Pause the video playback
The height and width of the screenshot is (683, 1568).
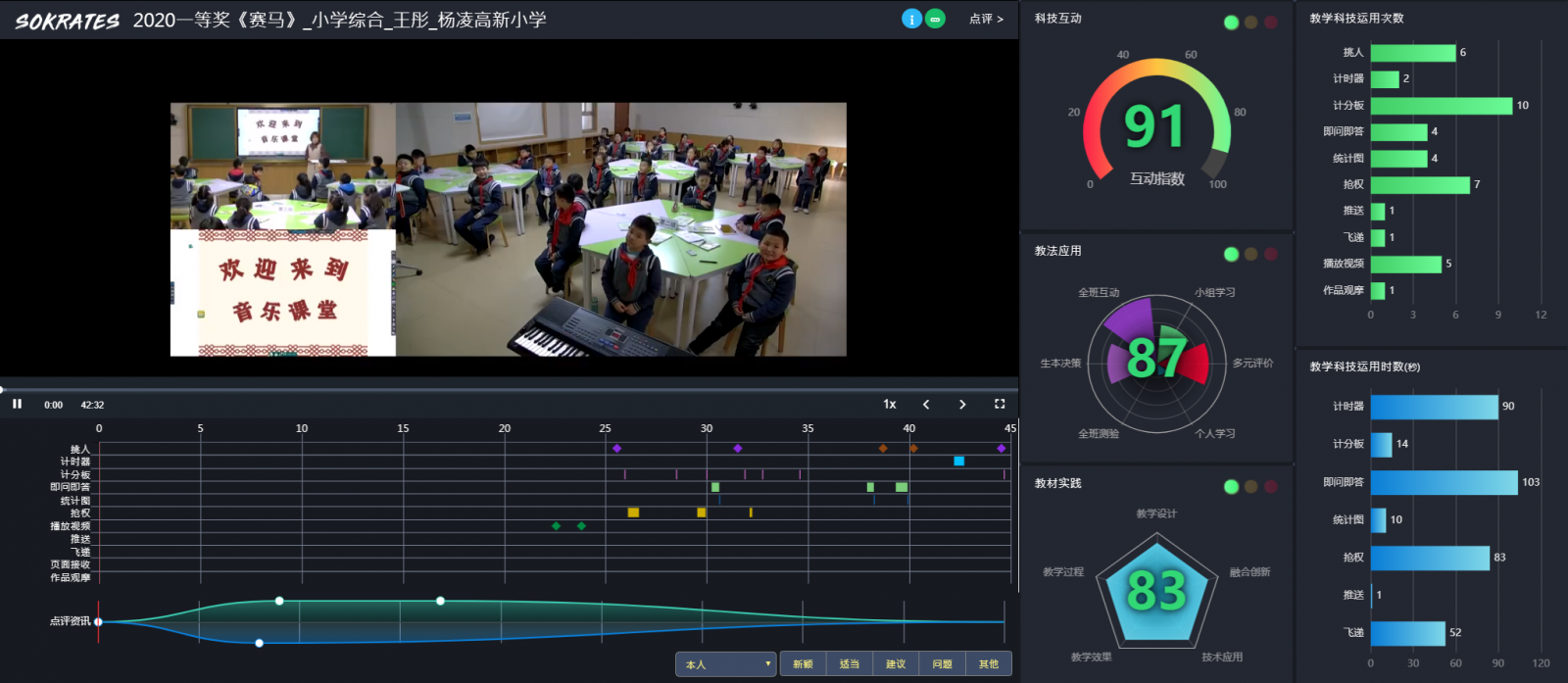pos(17,404)
